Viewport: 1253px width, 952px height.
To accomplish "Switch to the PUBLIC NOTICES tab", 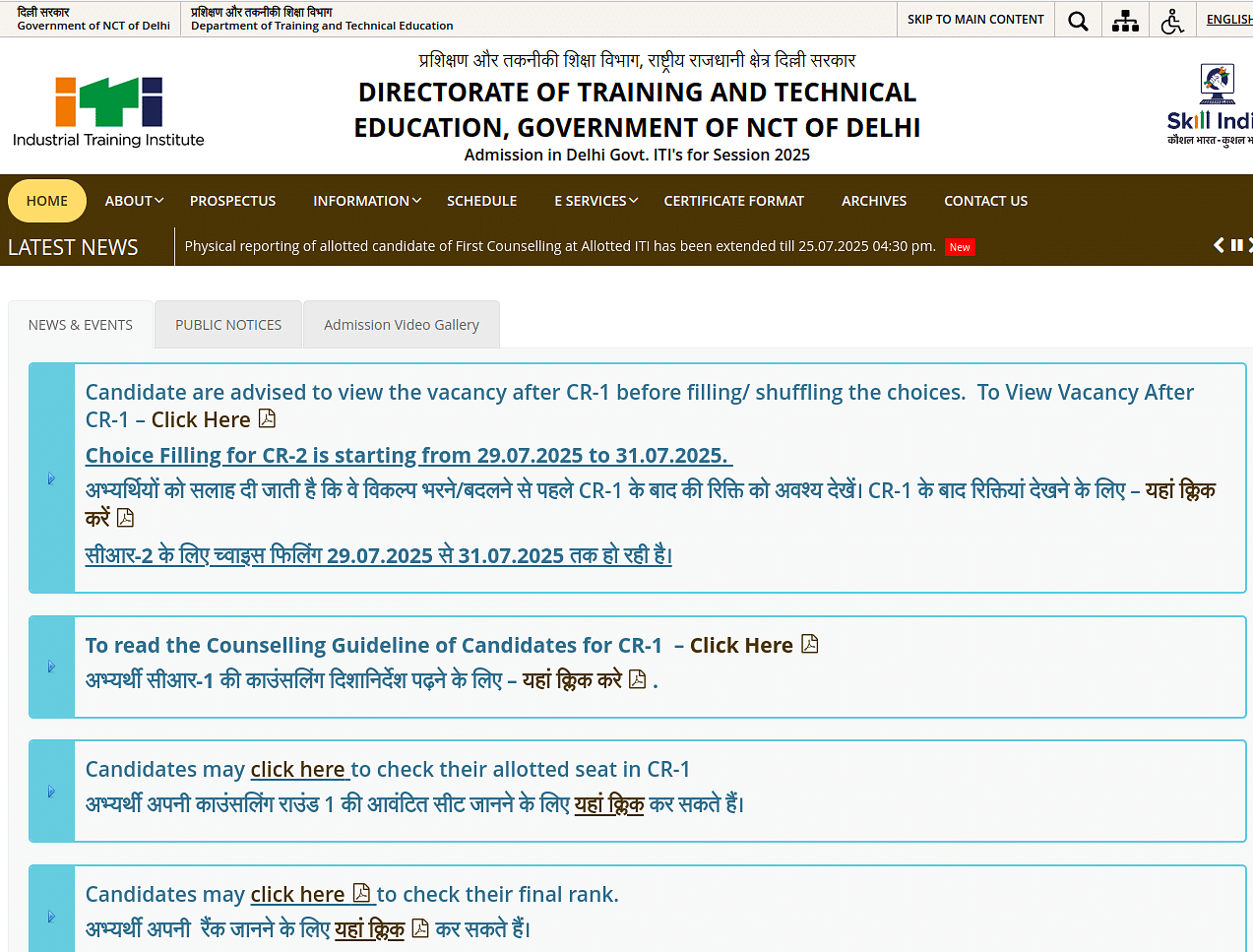I will pos(228,325).
